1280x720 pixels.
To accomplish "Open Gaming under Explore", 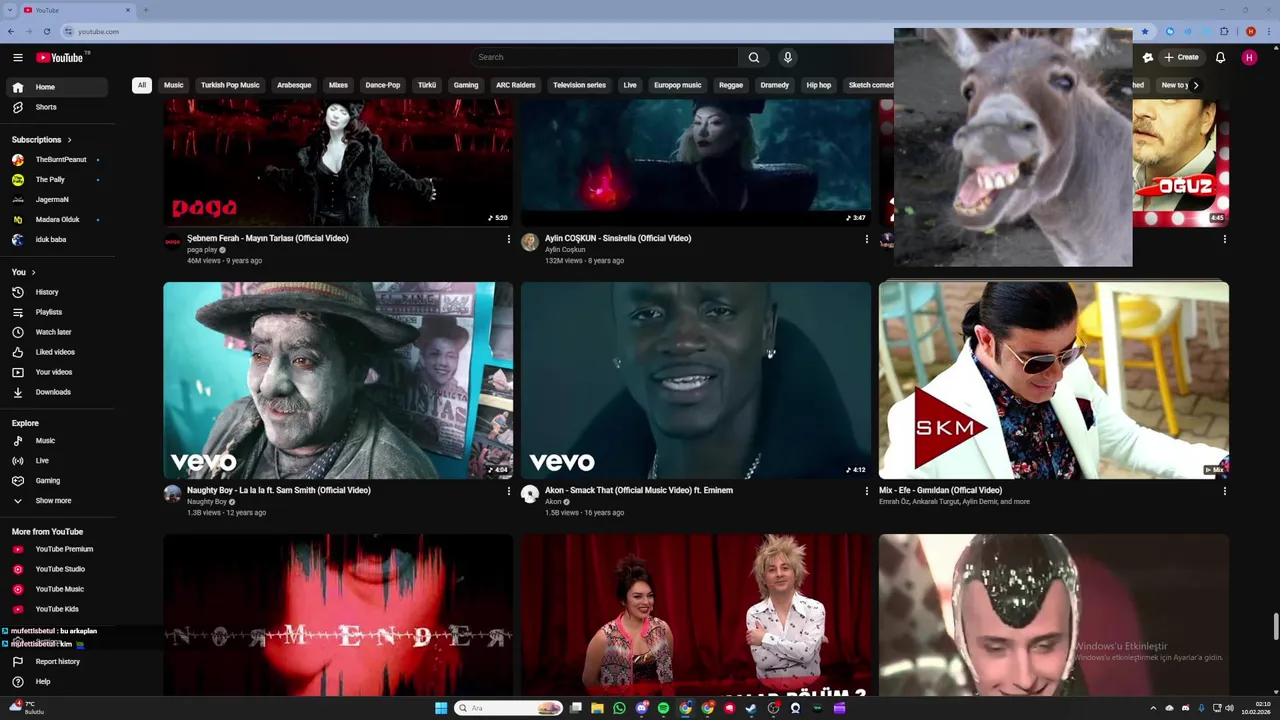I will tap(58, 481).
